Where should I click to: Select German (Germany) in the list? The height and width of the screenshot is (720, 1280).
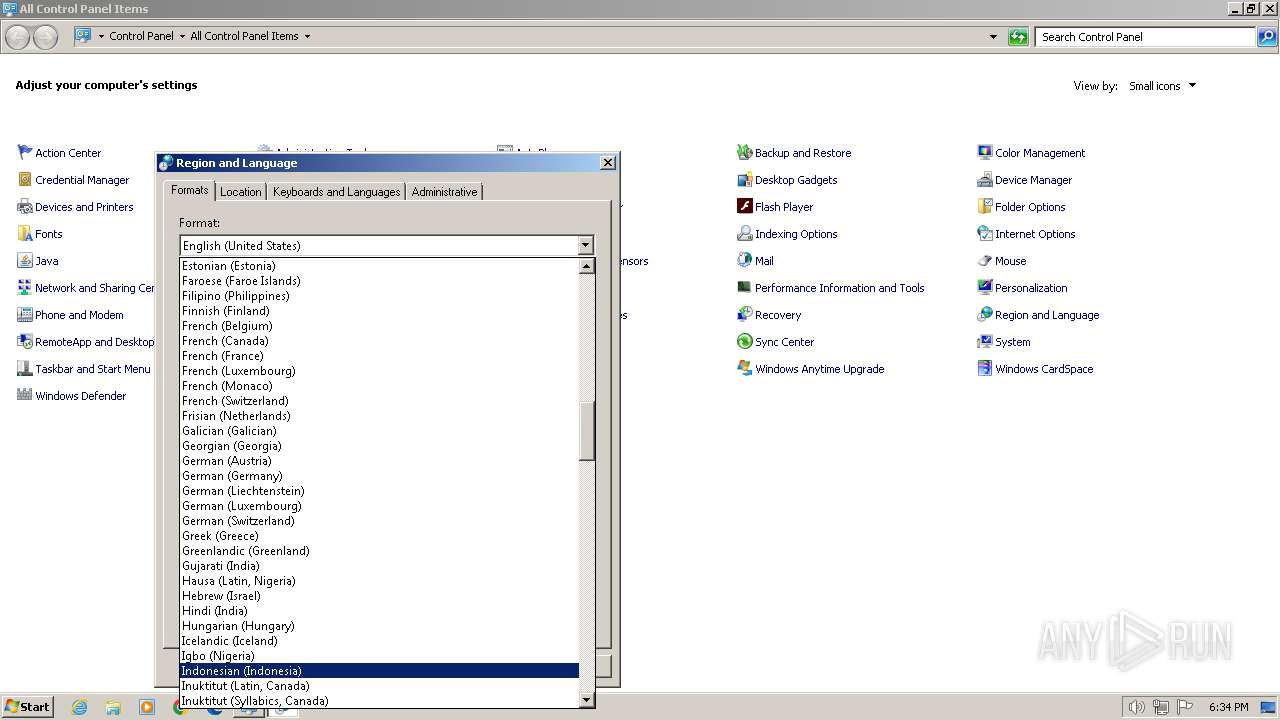(x=379, y=476)
